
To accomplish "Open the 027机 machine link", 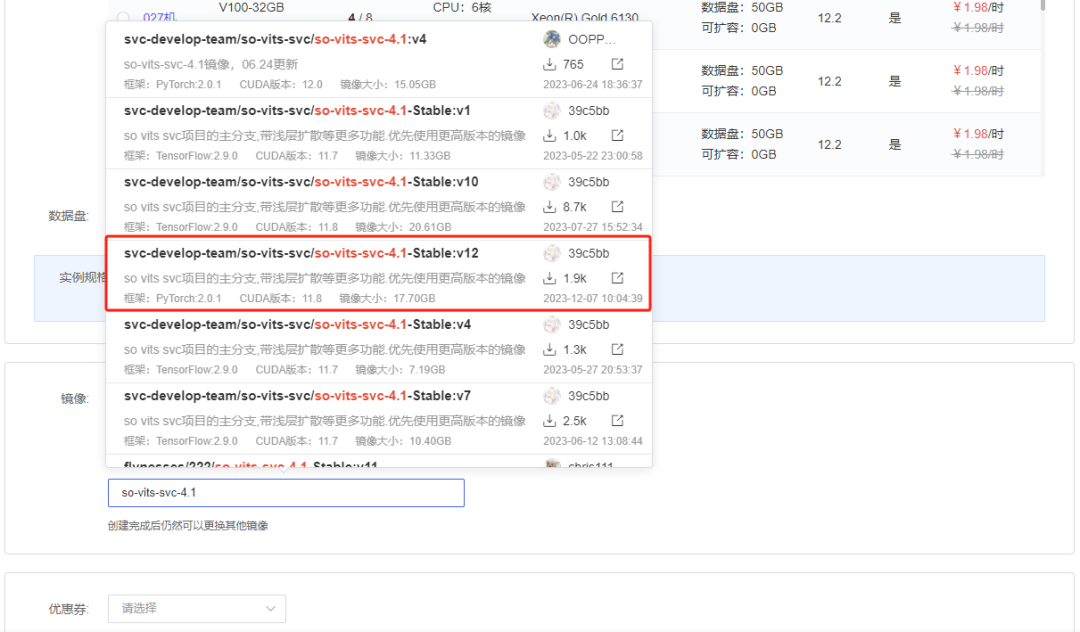I will (160, 17).
